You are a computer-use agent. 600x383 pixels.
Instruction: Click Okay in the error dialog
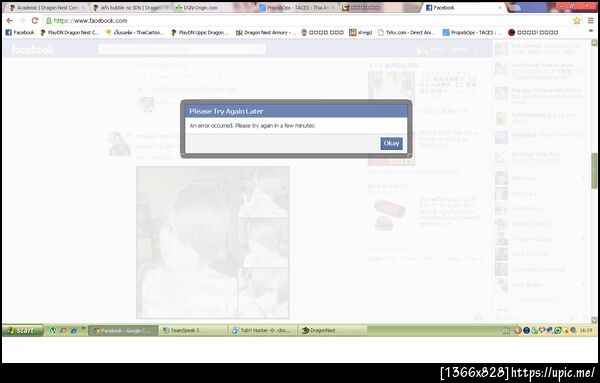[391, 143]
